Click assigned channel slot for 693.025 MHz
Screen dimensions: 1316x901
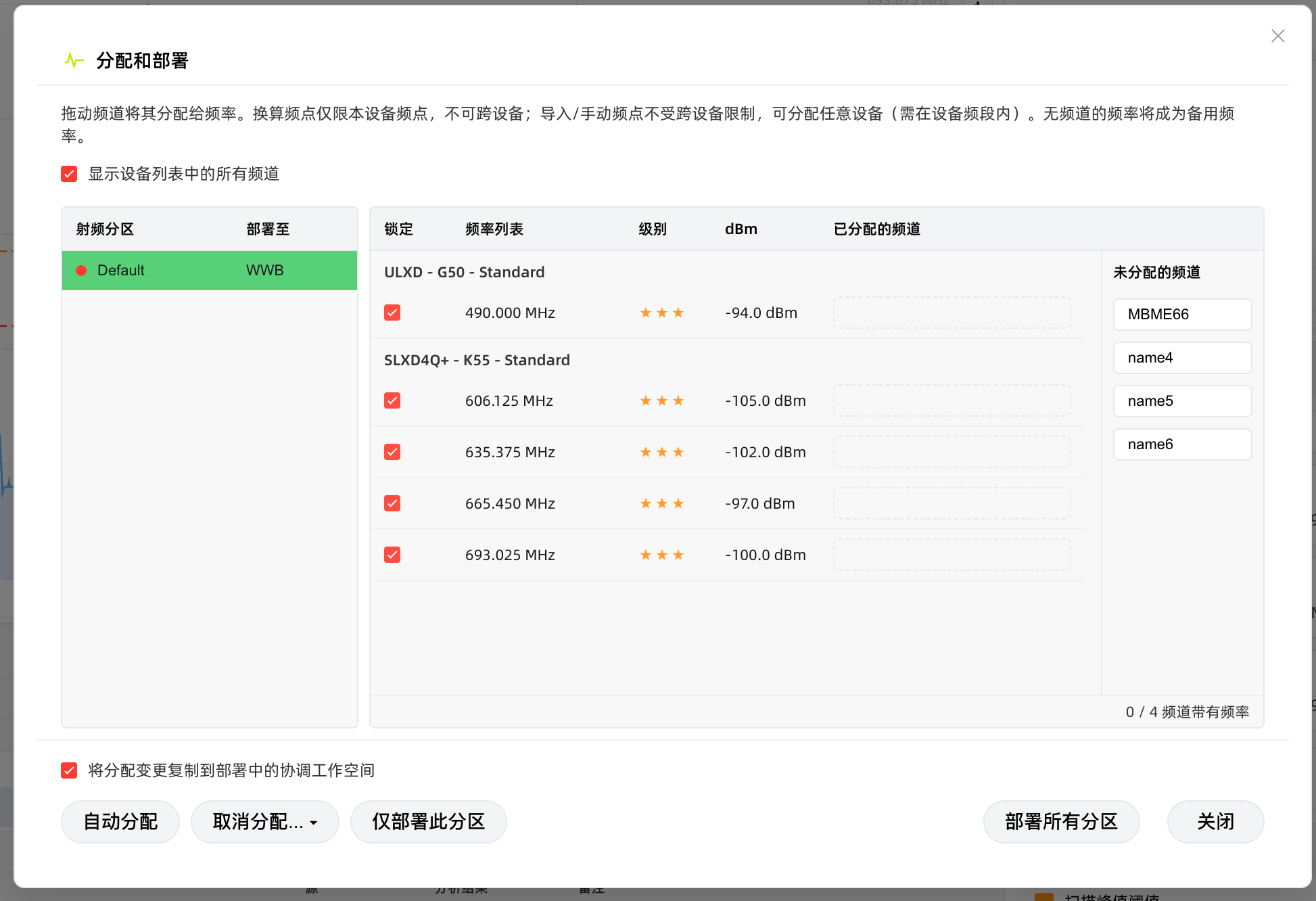[952, 555]
